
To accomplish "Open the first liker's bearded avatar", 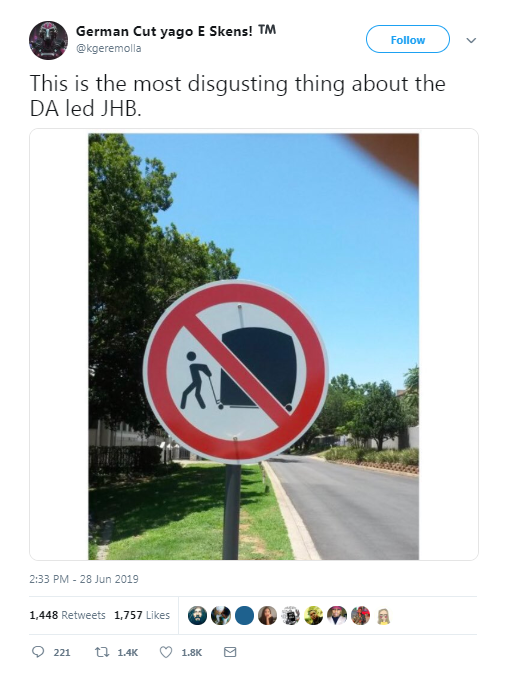I will click(197, 615).
